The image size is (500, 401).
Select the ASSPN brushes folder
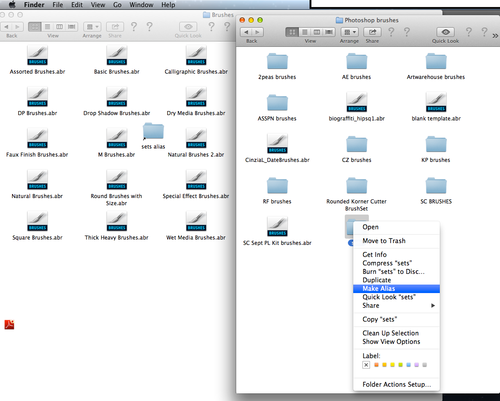tap(277, 103)
